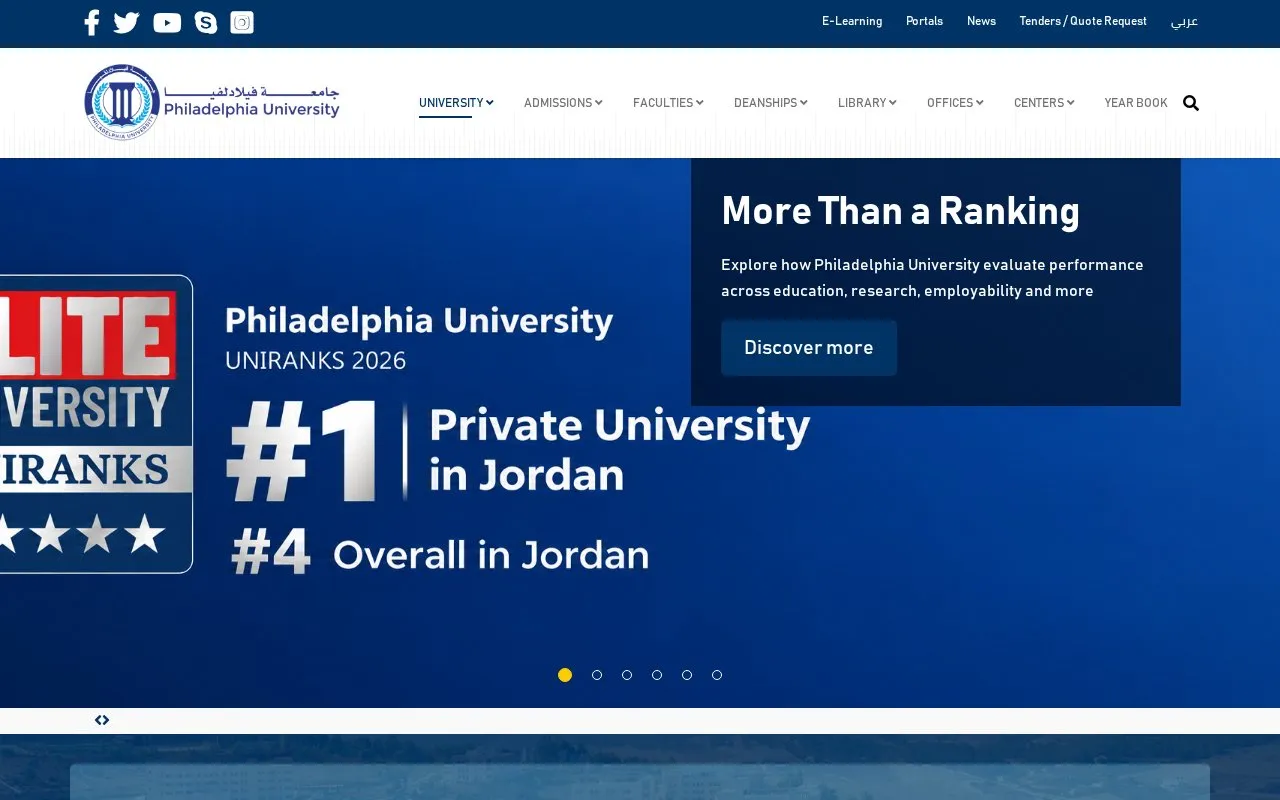Expand the Admissions menu

coord(563,103)
